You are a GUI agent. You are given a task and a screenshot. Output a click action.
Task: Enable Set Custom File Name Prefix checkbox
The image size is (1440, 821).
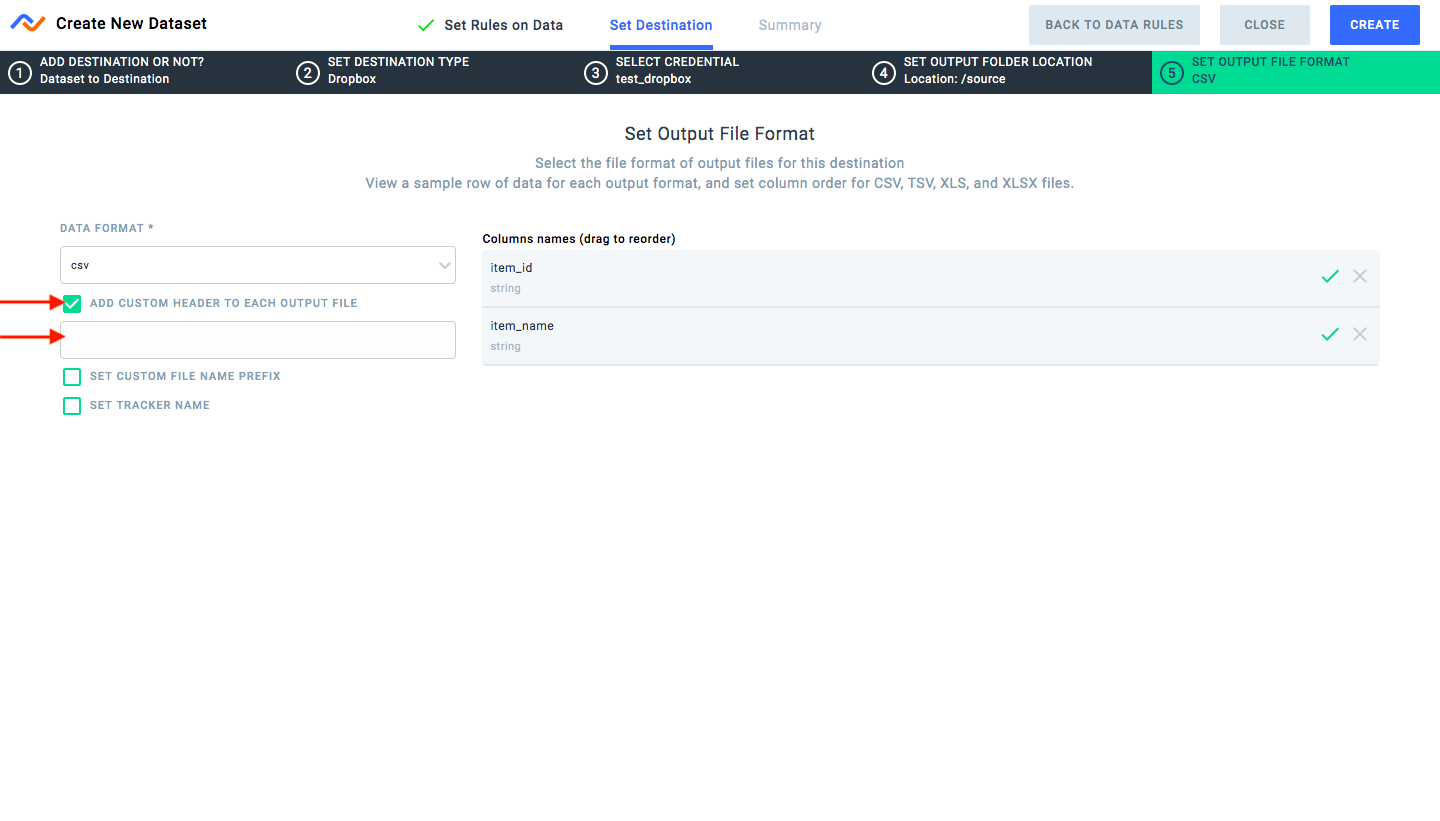tap(72, 377)
